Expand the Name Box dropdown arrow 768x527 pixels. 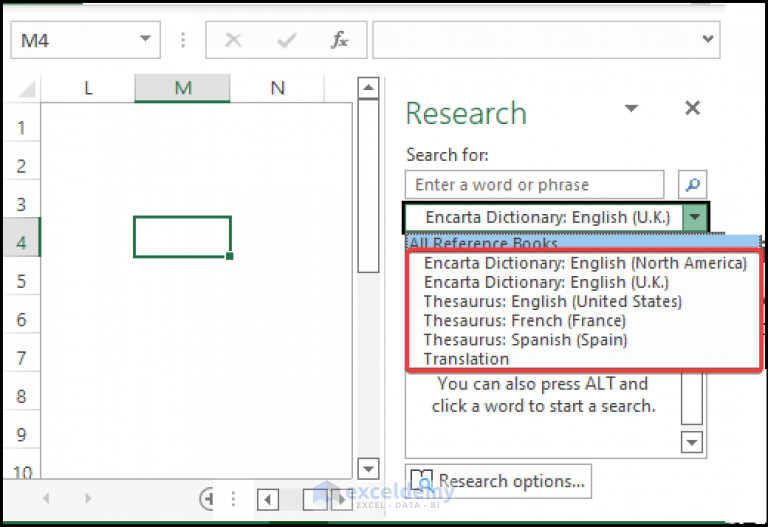[x=145, y=38]
